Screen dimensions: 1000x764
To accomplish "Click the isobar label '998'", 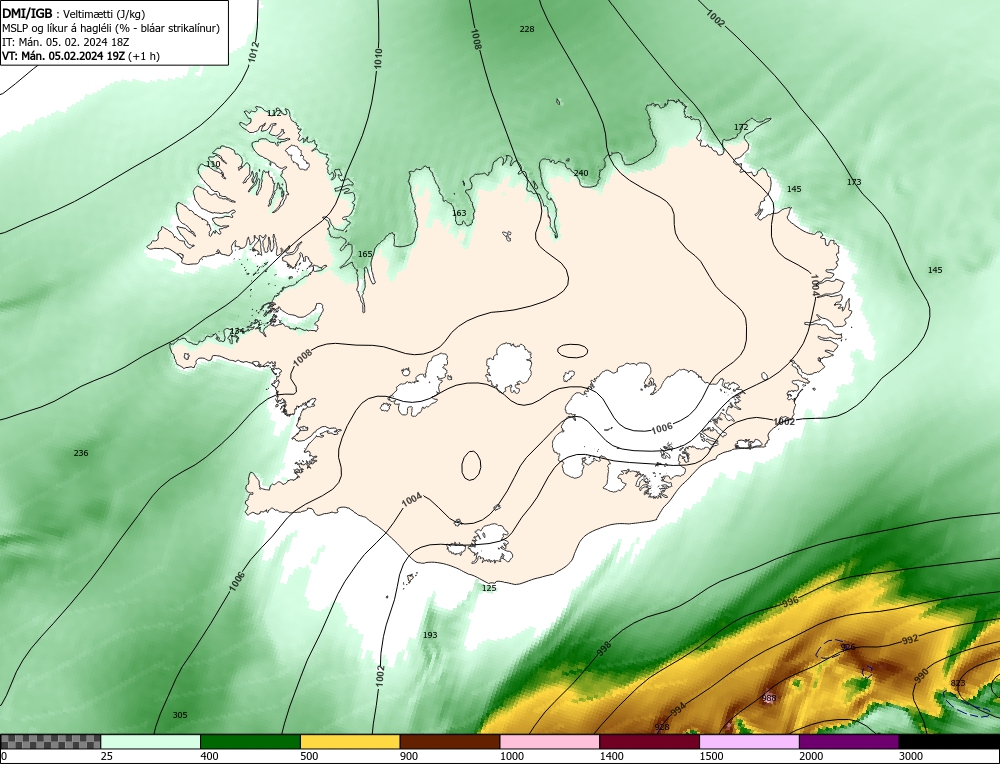I will pyautogui.click(x=604, y=647).
